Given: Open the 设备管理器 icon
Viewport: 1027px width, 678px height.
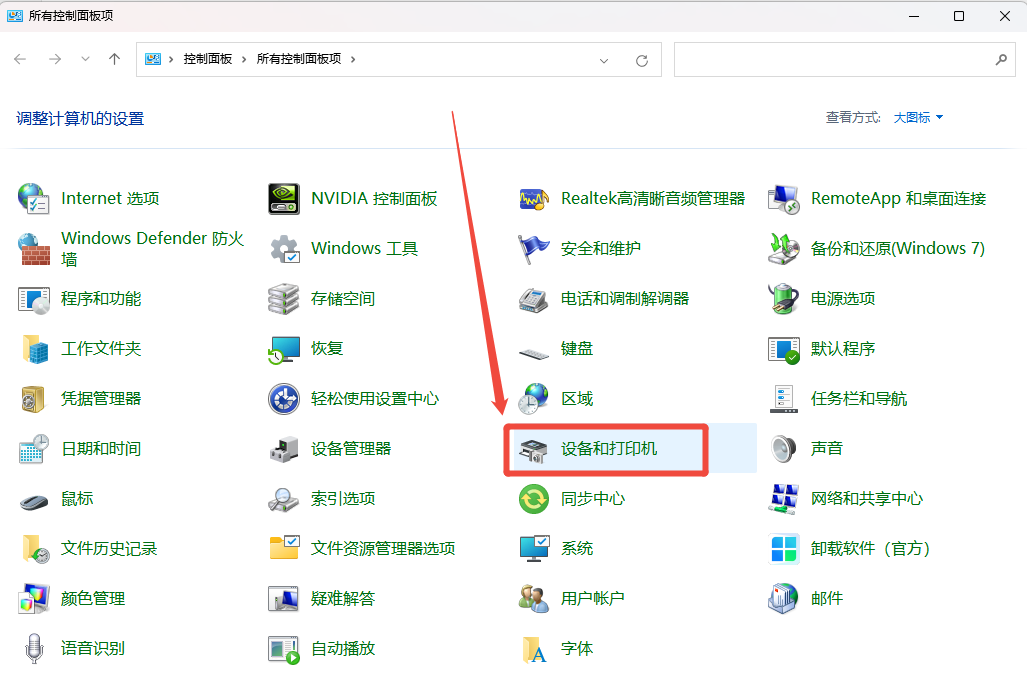Looking at the screenshot, I should [284, 449].
